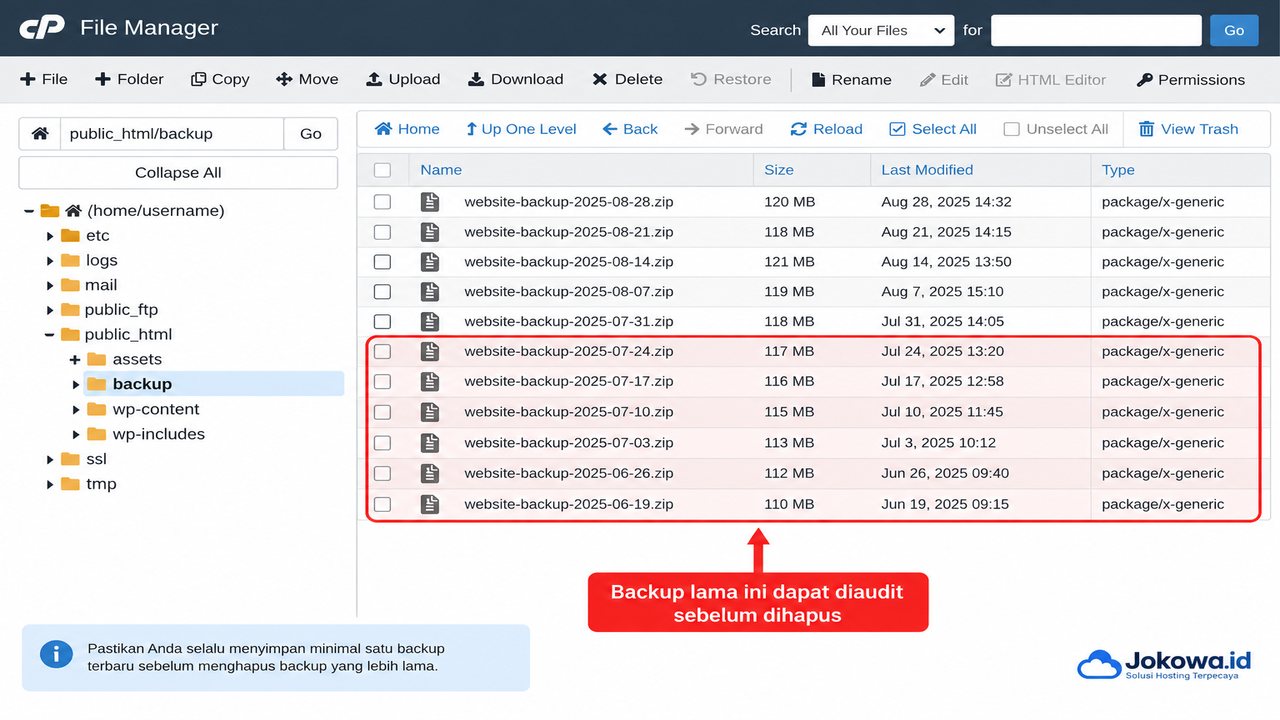
Task: Open the All Your Files search dropdown
Action: pyautogui.click(x=881, y=30)
